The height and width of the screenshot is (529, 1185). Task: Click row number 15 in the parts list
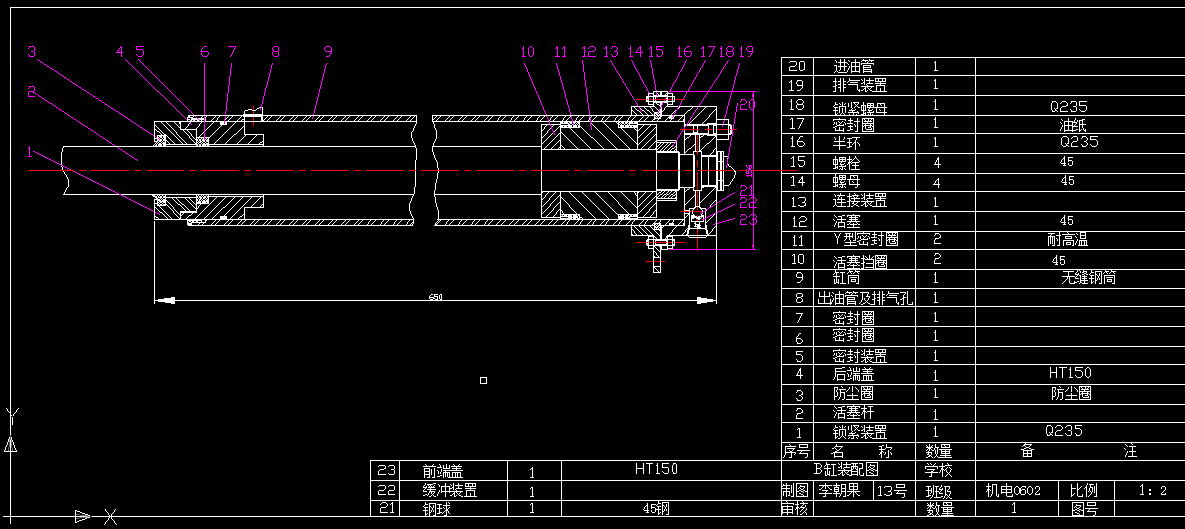[x=797, y=162]
